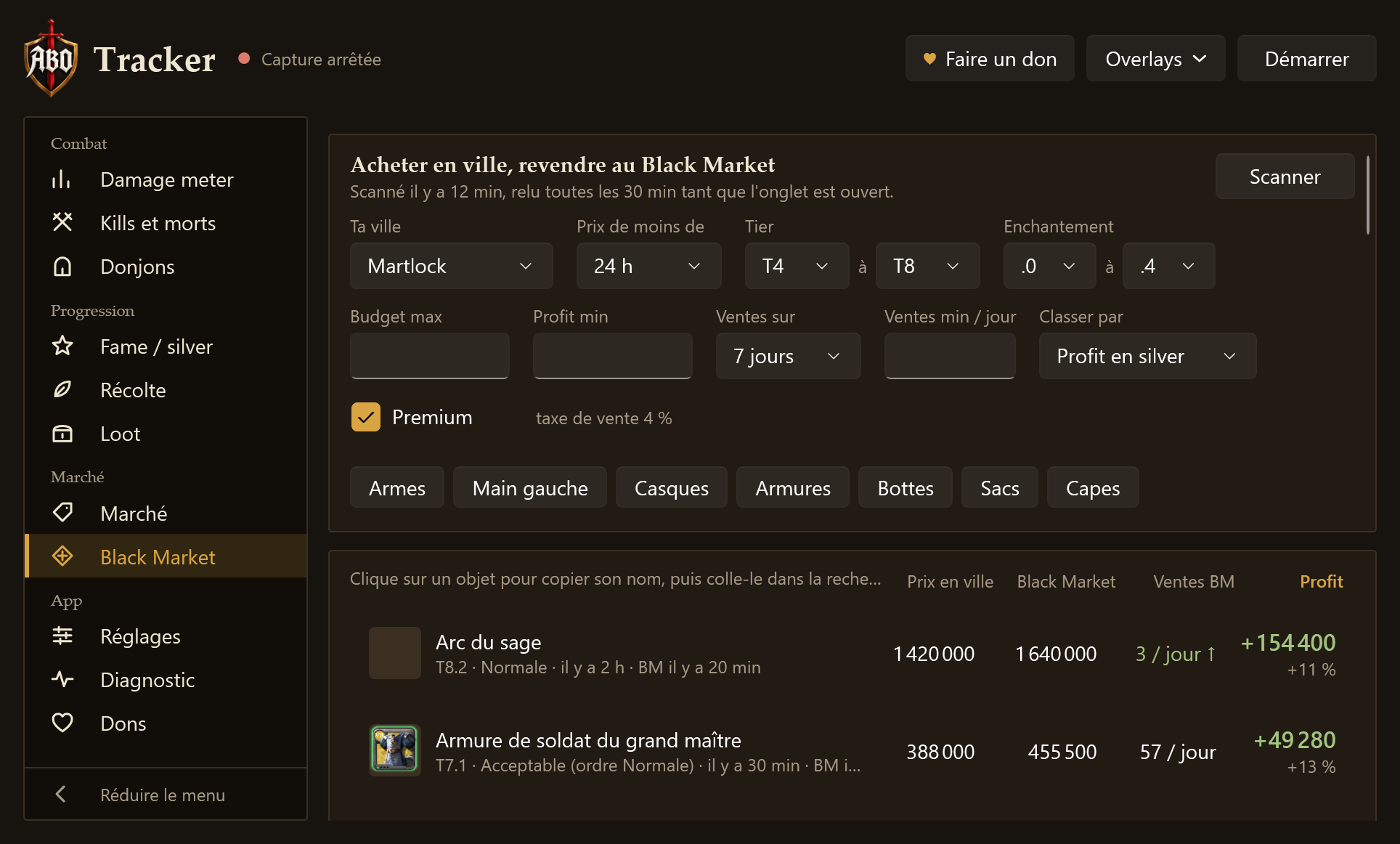Open Damage meter via its bar-chart icon
The image size is (1400, 844).
click(62, 179)
